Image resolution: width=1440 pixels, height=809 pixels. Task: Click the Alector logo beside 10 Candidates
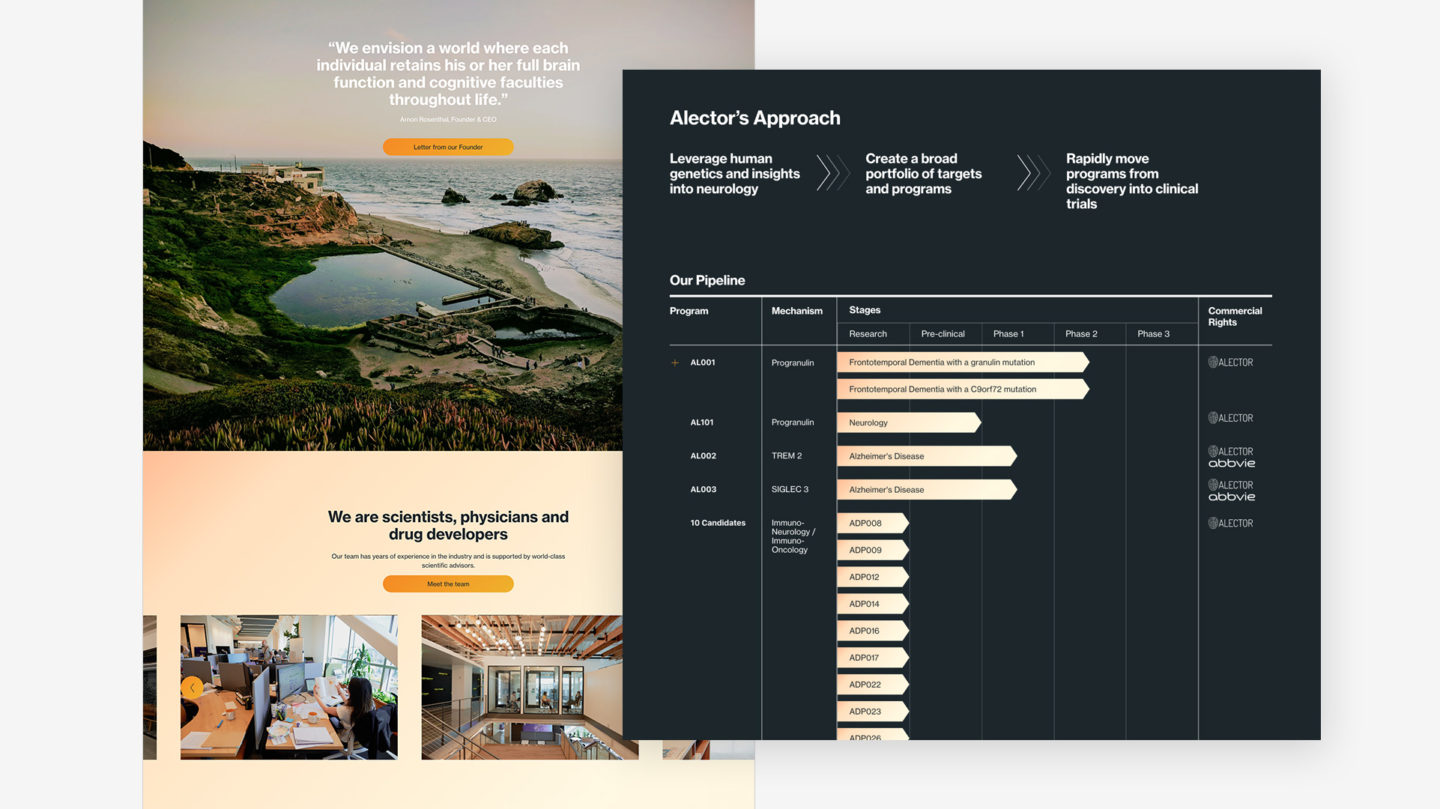(x=1230, y=523)
